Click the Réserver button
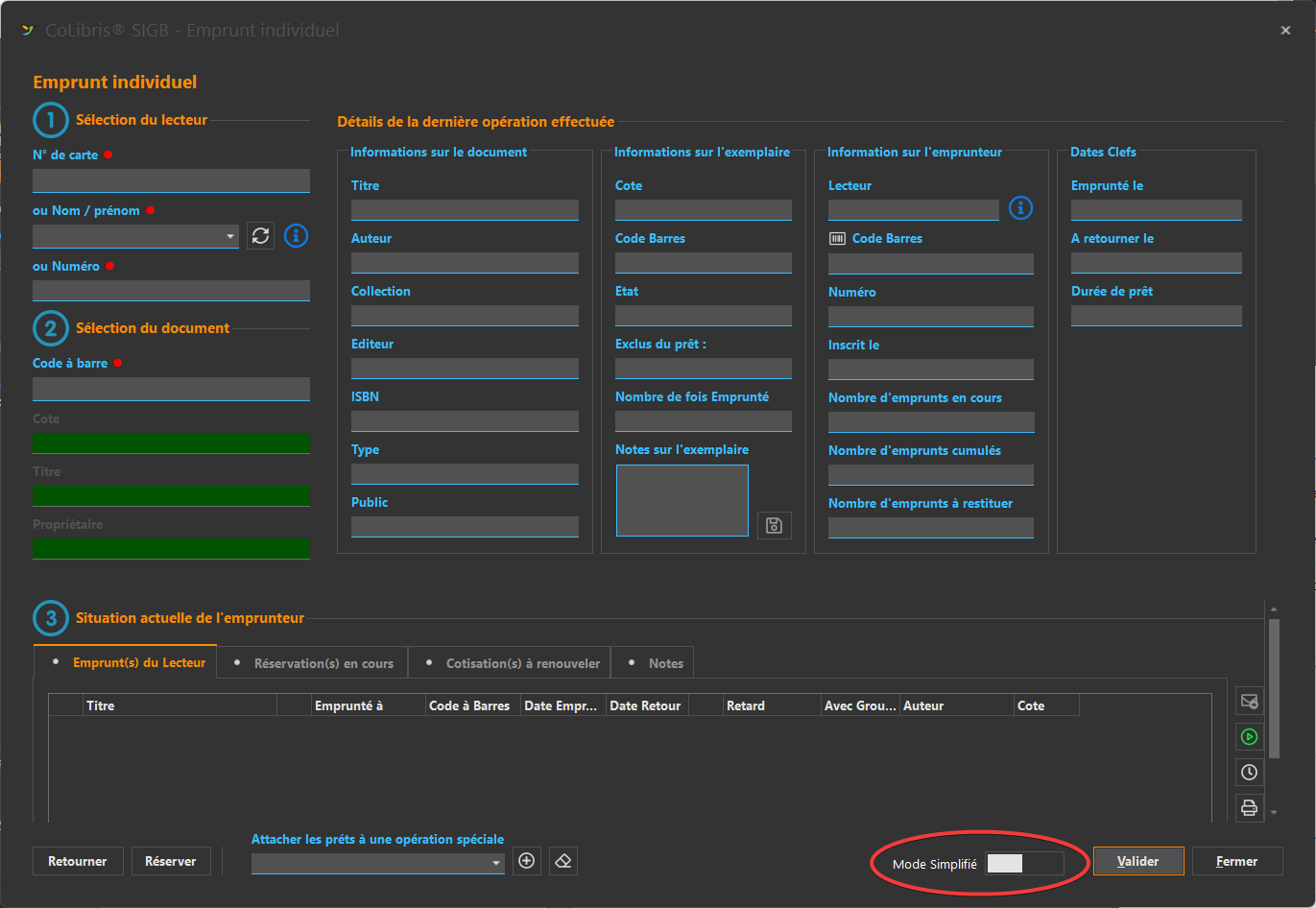 point(171,861)
